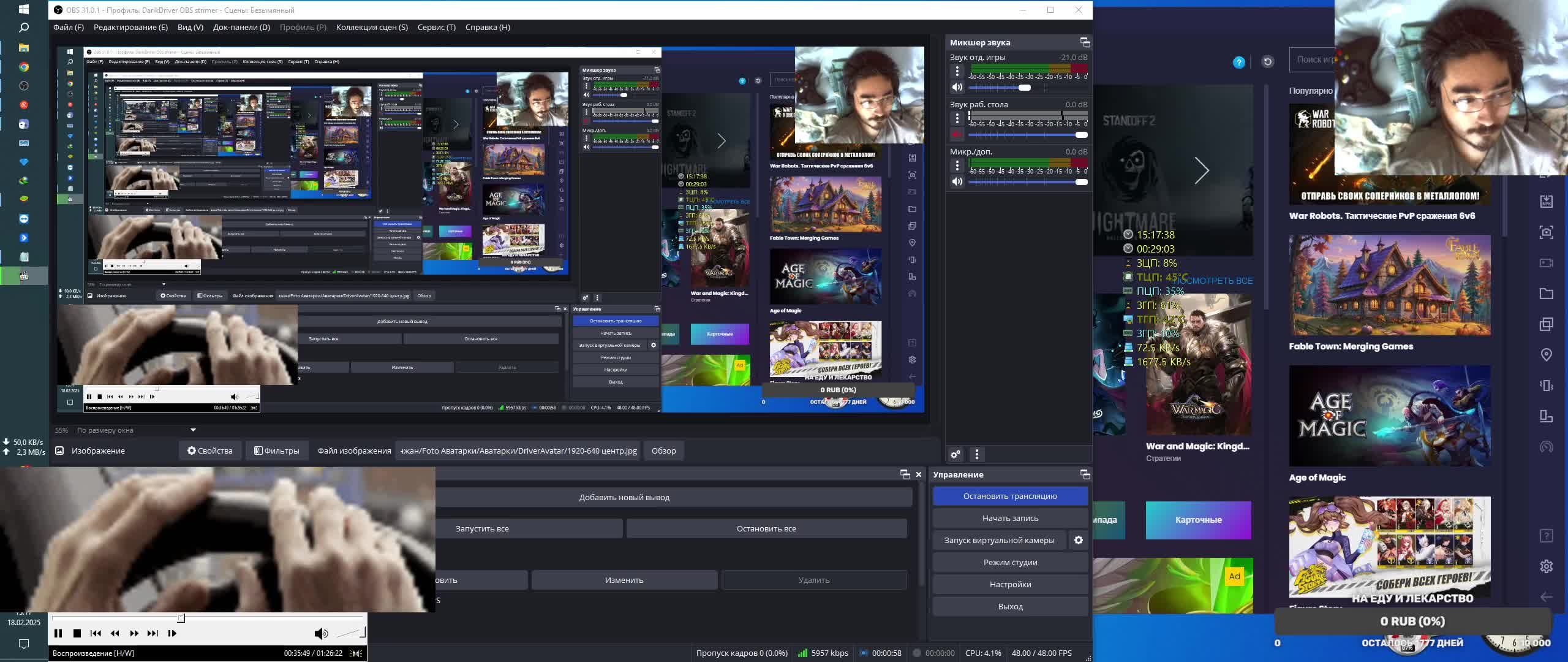Mute the Микр./доп. channel
Screen dimensions: 1568x662
click(x=957, y=181)
